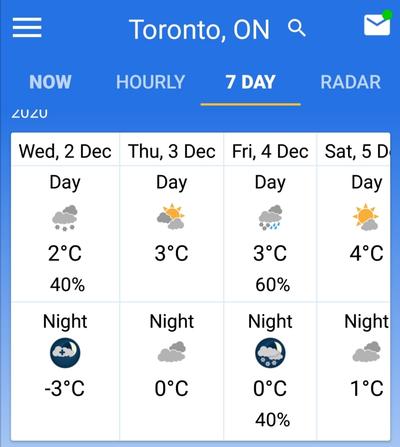Open the mail notifications envelope icon

[x=377, y=23]
